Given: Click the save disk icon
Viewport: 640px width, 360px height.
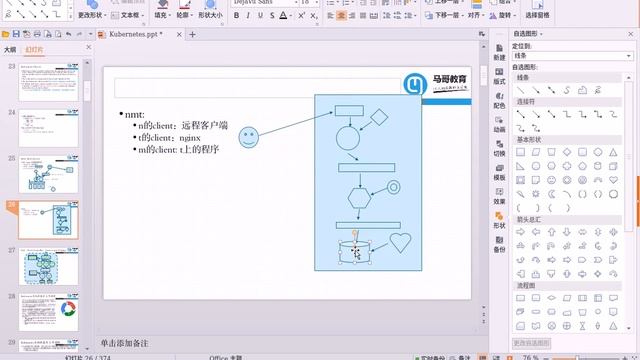Looking at the screenshot, I should click(x=16, y=34).
